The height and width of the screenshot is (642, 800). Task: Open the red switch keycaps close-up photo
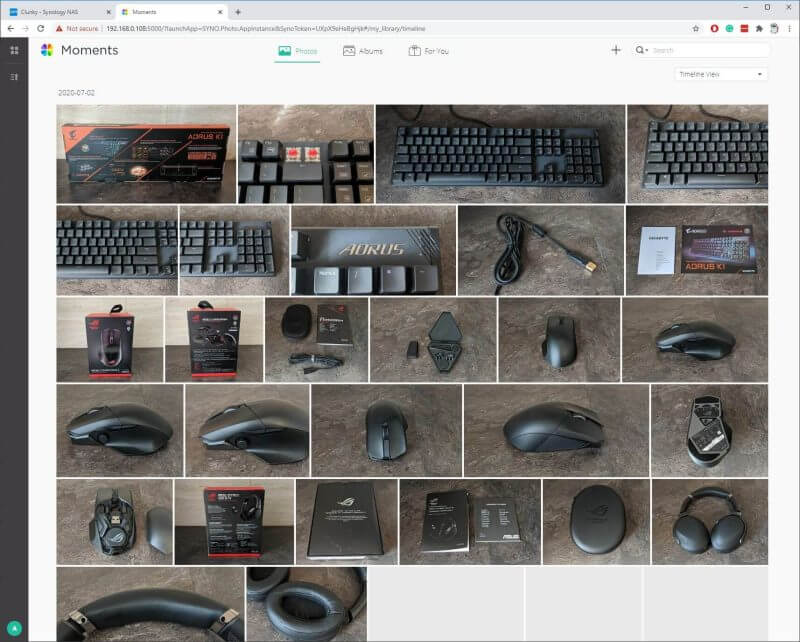click(x=306, y=154)
